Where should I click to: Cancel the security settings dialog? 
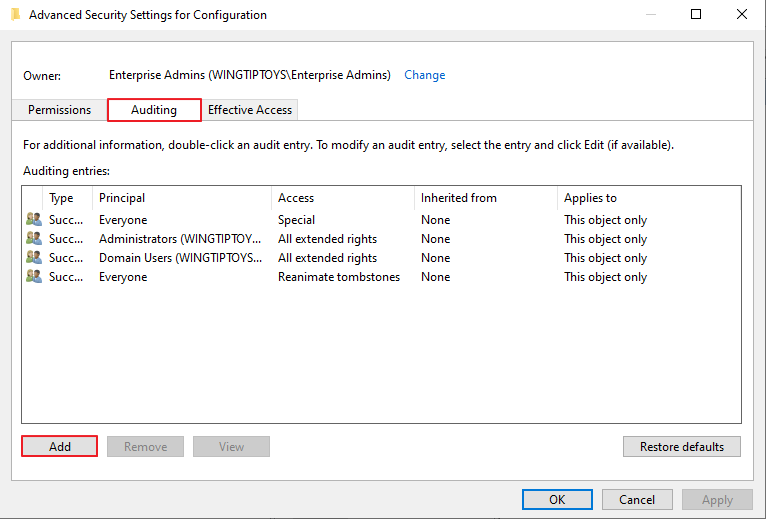637,499
